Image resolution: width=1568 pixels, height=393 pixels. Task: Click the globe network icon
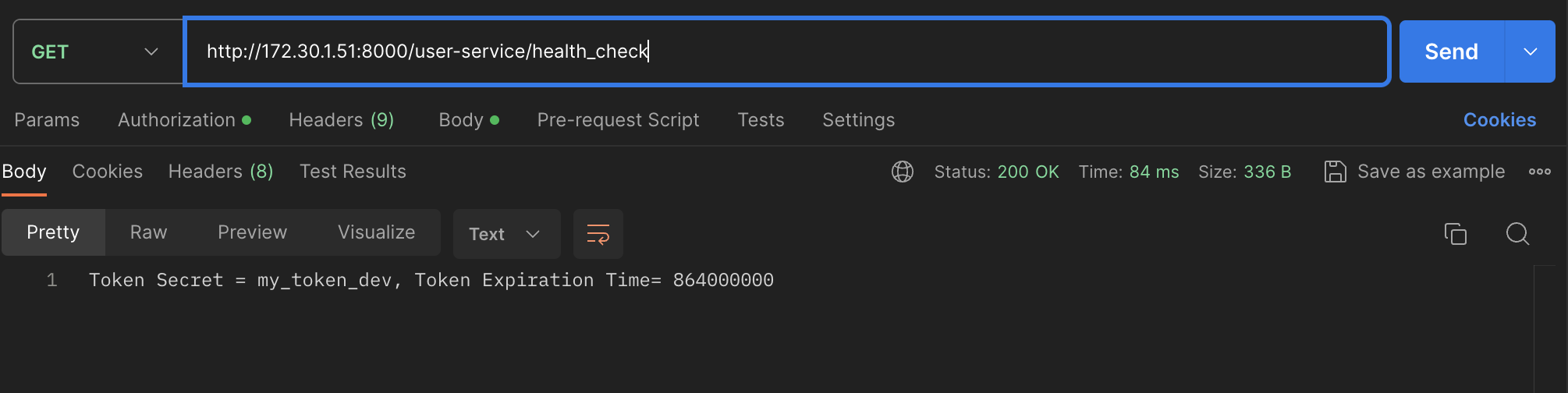903,172
